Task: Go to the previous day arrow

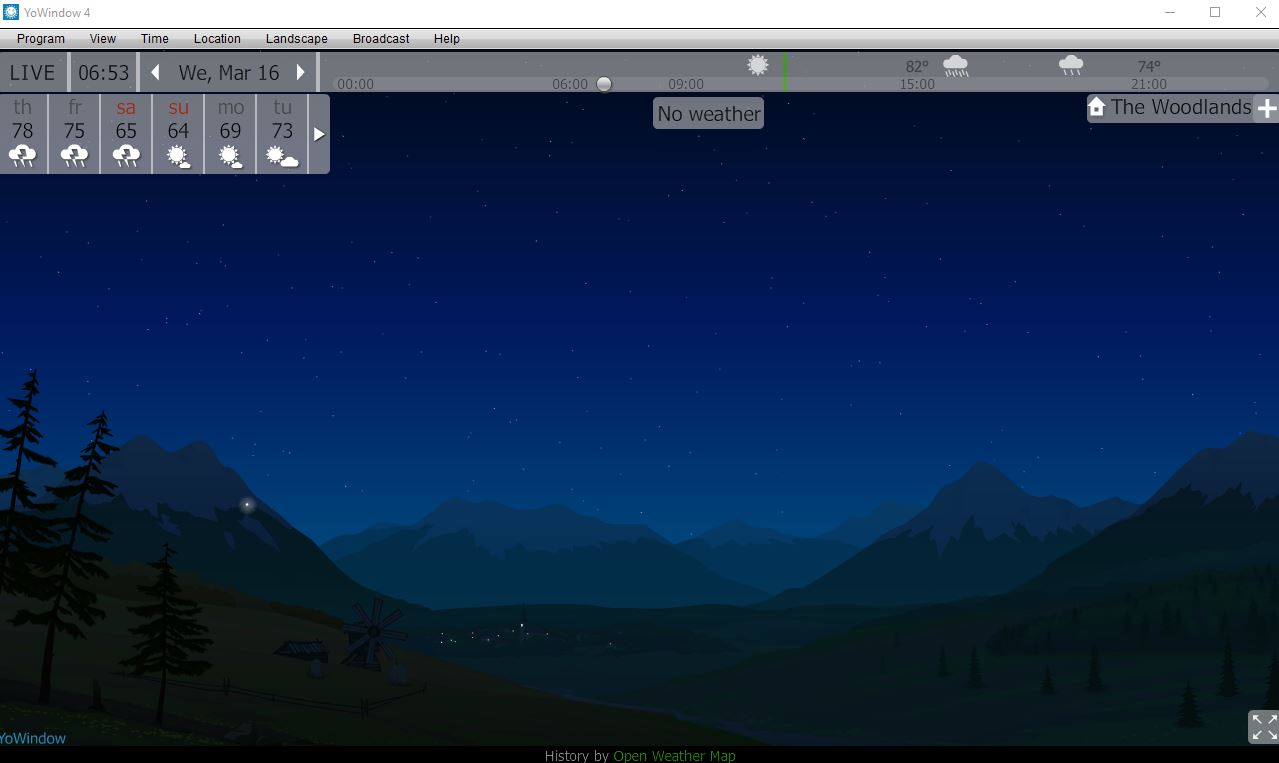Action: coord(155,73)
